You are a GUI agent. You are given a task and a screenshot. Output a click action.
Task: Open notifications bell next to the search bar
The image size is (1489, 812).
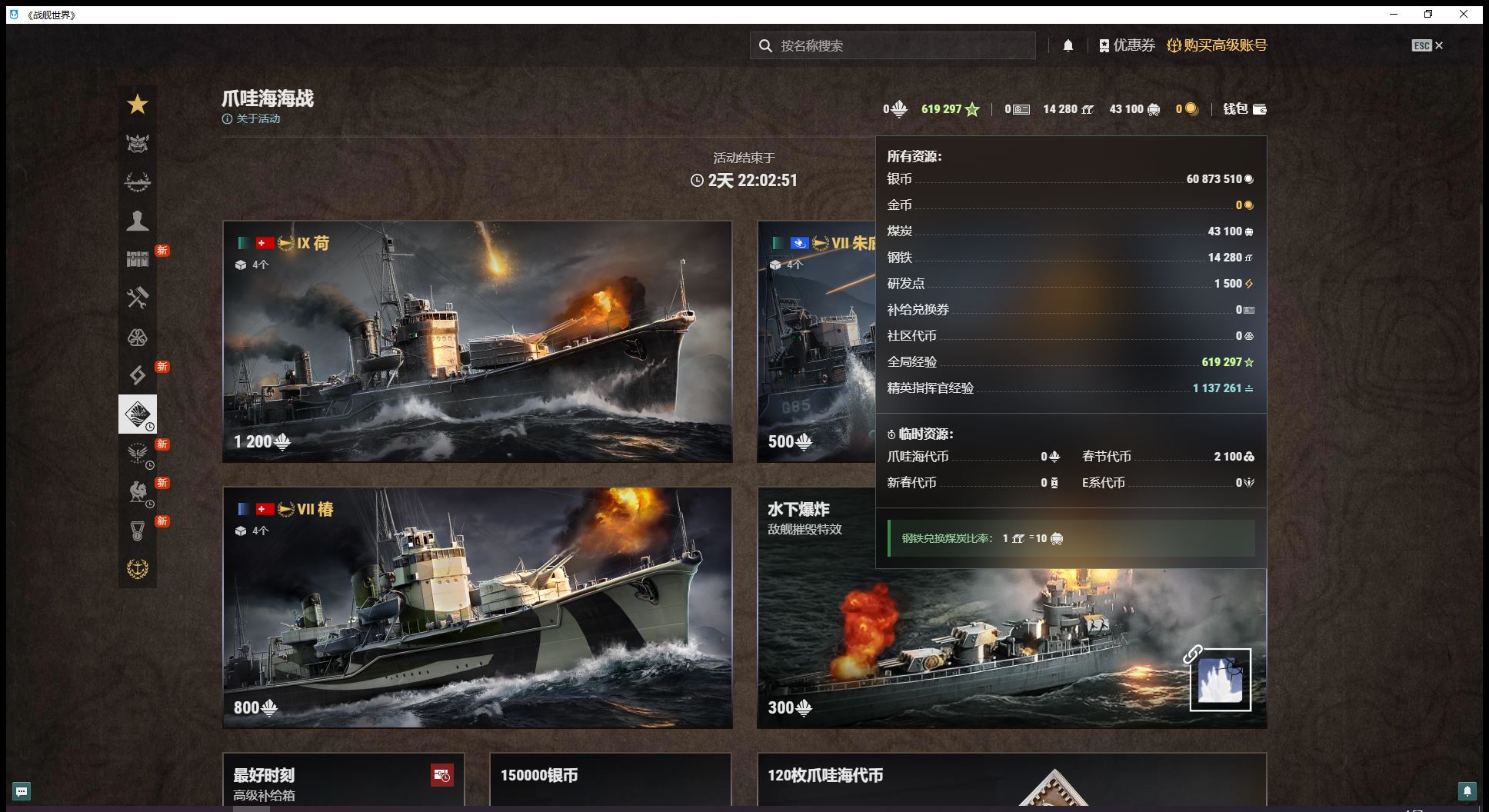1068,45
